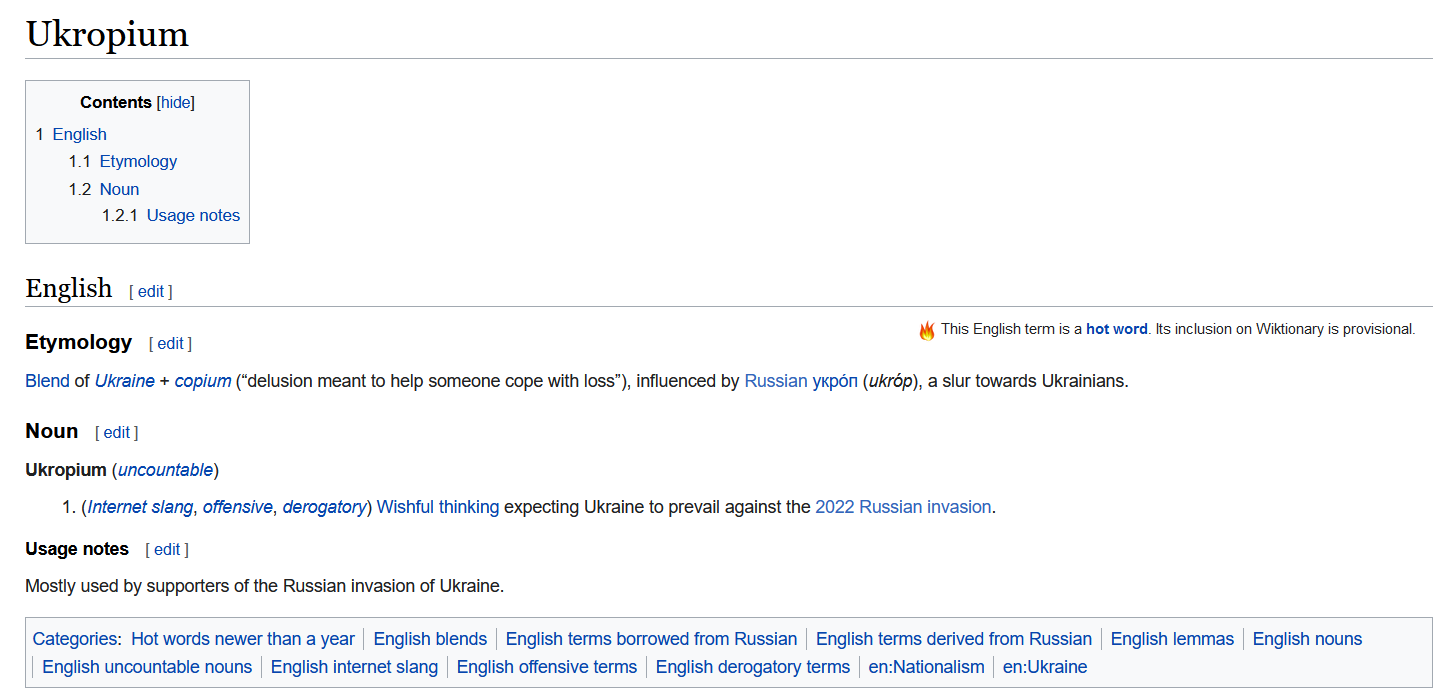
Task: Click the 'uncountable' link
Action: [x=166, y=469]
